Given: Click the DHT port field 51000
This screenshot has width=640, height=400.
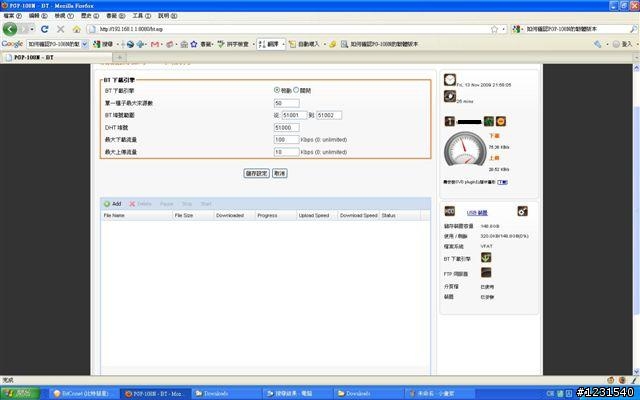Looking at the screenshot, I should (x=287, y=128).
